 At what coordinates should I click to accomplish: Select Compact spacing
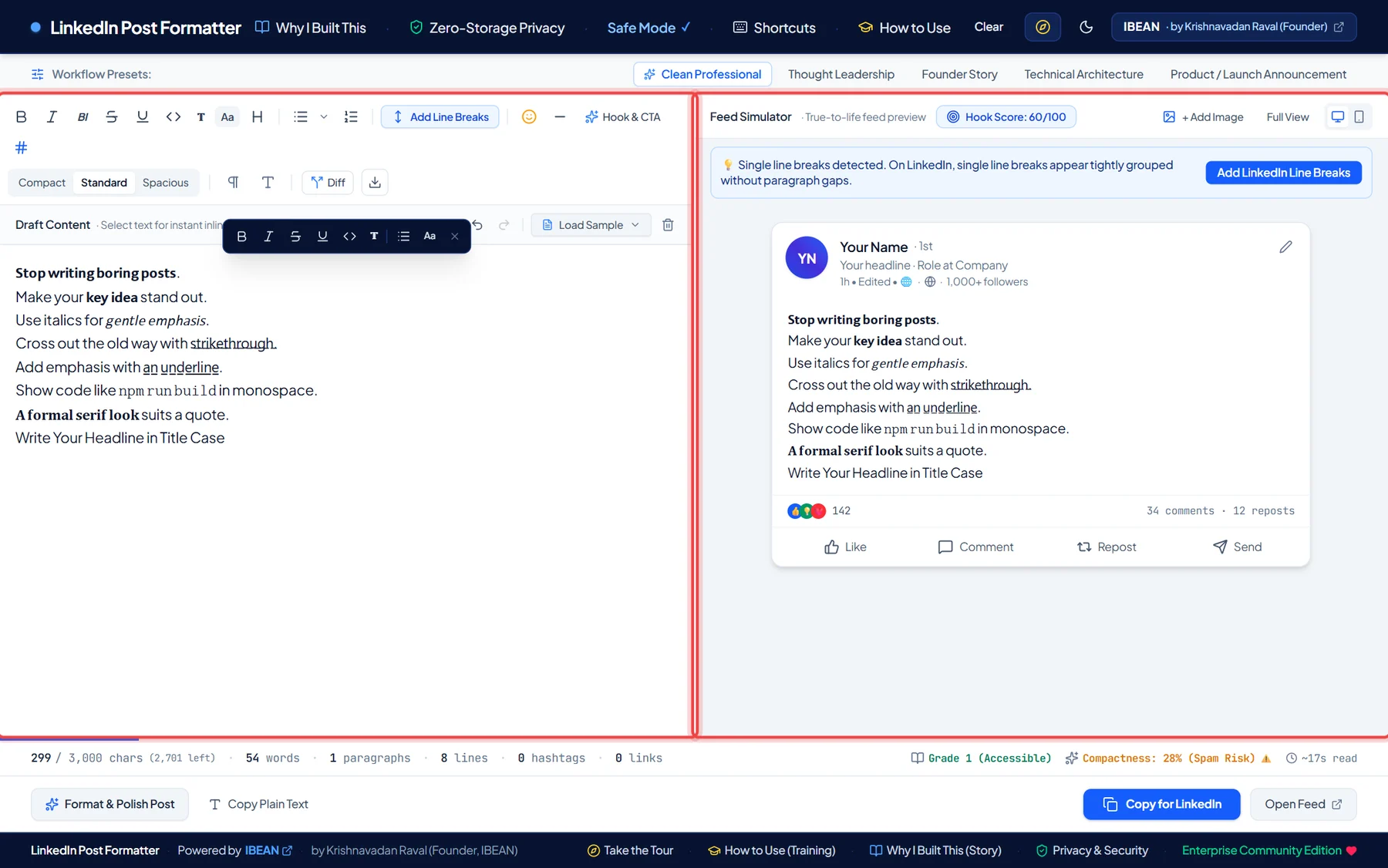(x=42, y=183)
